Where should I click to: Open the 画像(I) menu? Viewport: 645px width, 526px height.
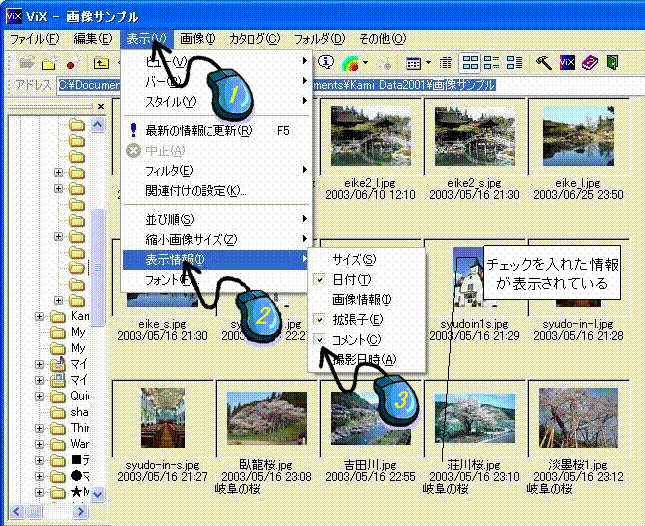[x=197, y=39]
